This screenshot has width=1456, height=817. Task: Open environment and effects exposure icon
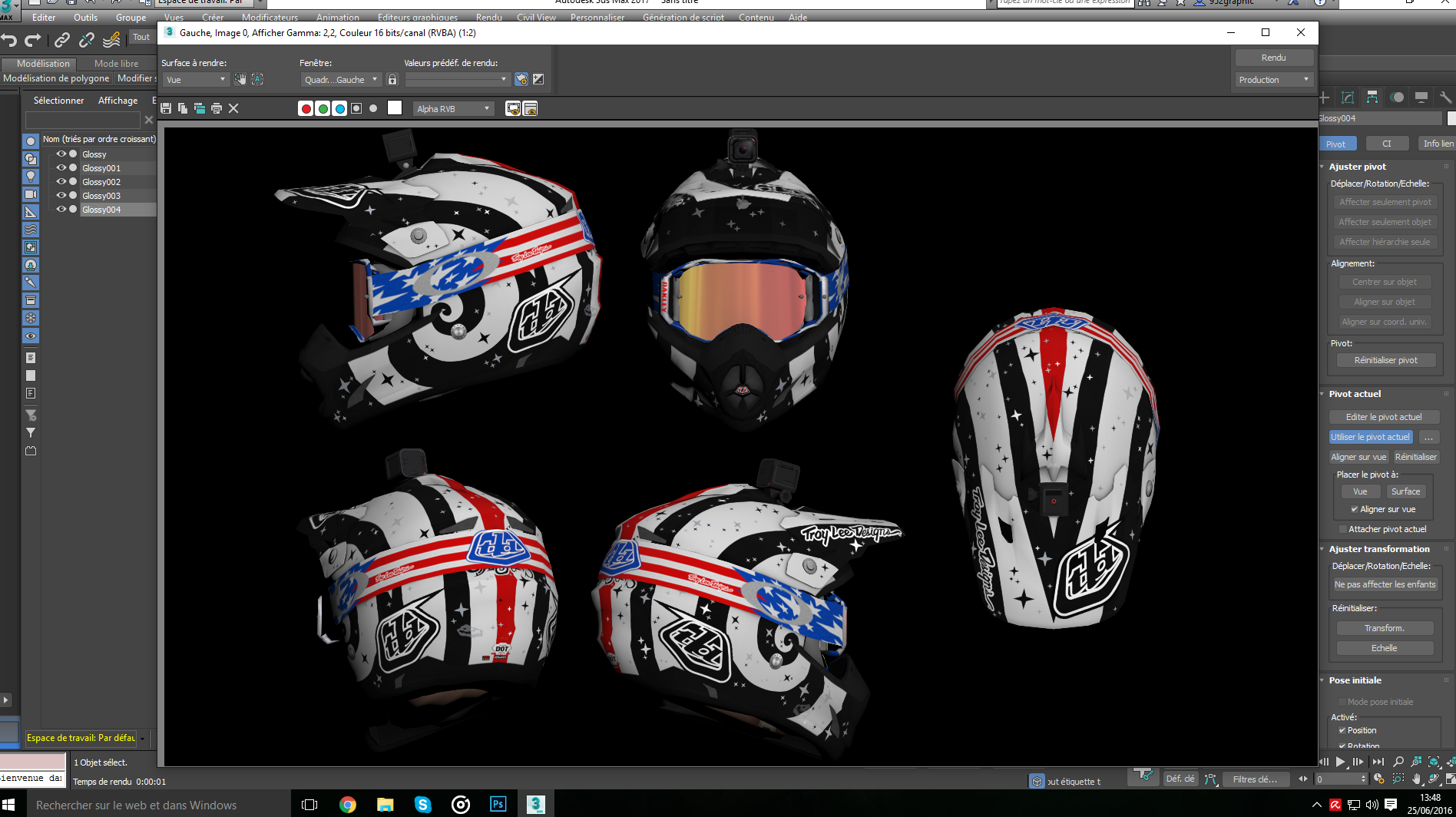(538, 79)
